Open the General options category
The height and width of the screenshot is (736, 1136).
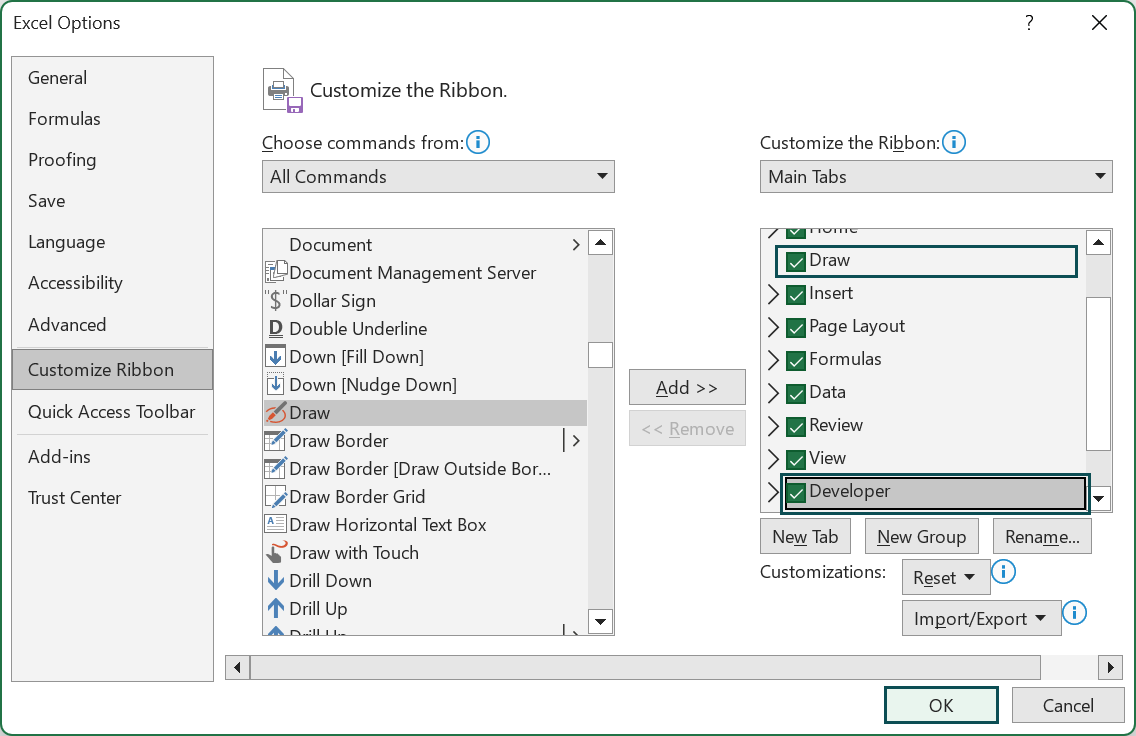pos(112,78)
